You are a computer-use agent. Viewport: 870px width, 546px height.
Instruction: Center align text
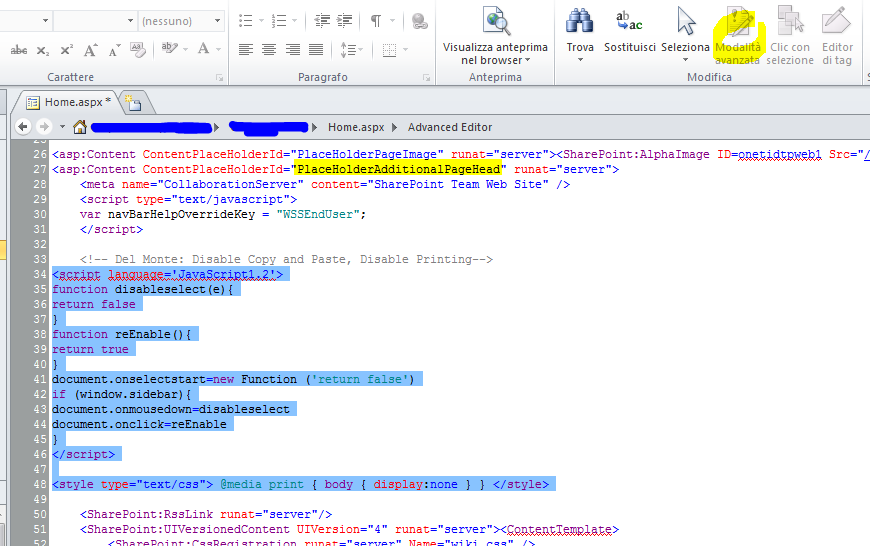269,50
